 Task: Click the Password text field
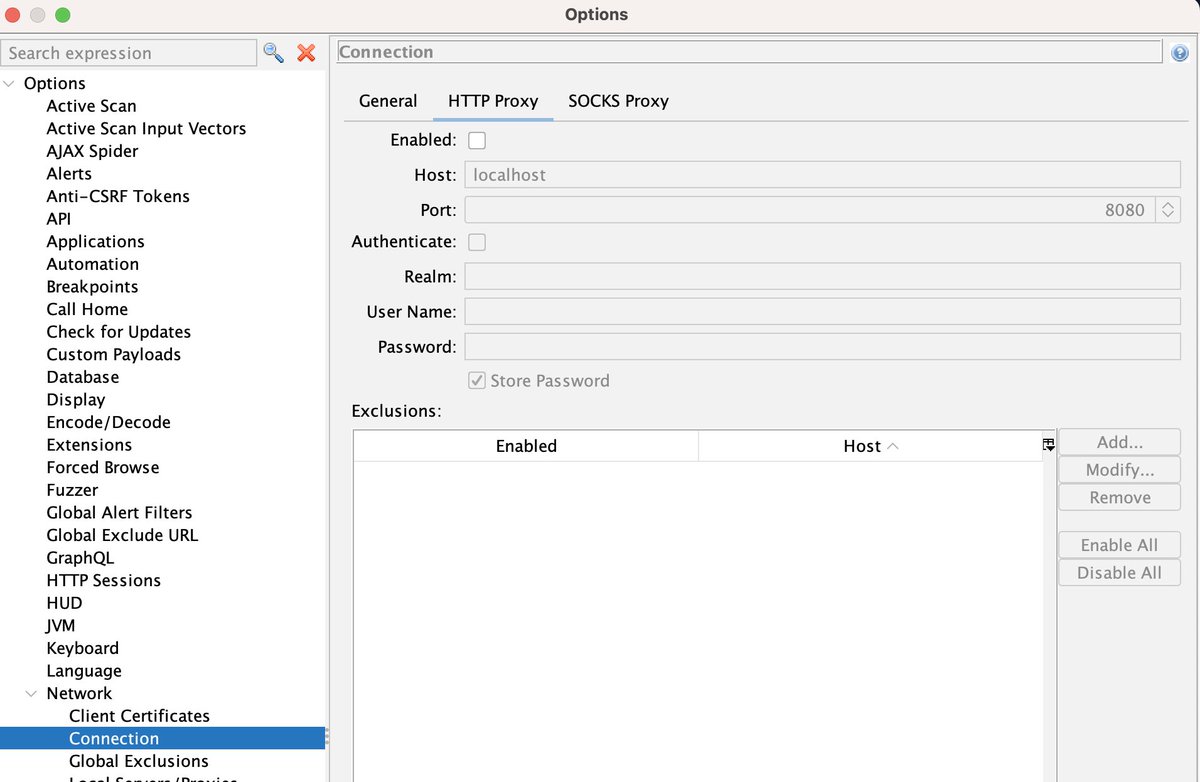tap(822, 347)
